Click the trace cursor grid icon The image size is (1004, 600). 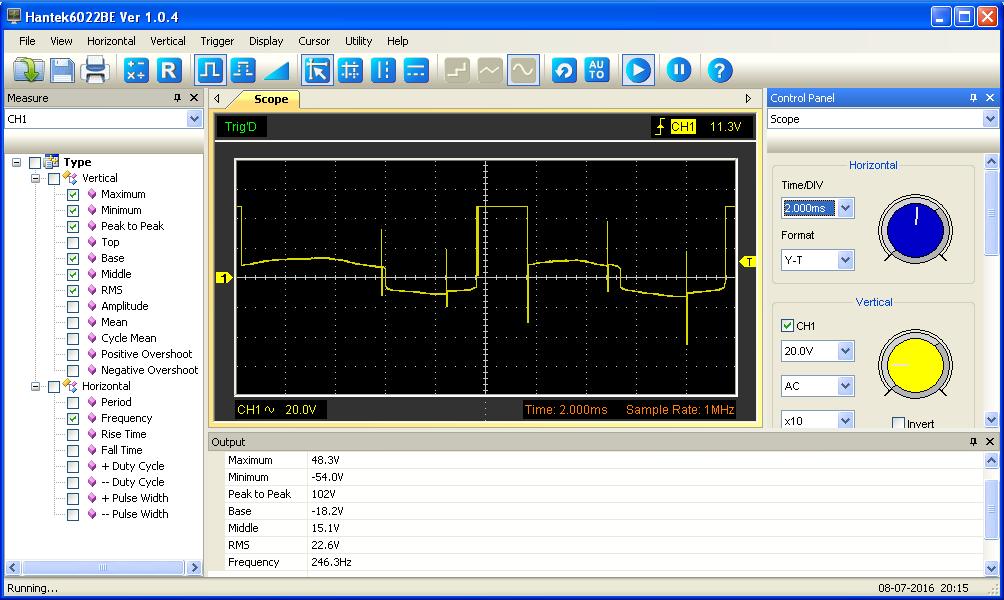[x=350, y=70]
